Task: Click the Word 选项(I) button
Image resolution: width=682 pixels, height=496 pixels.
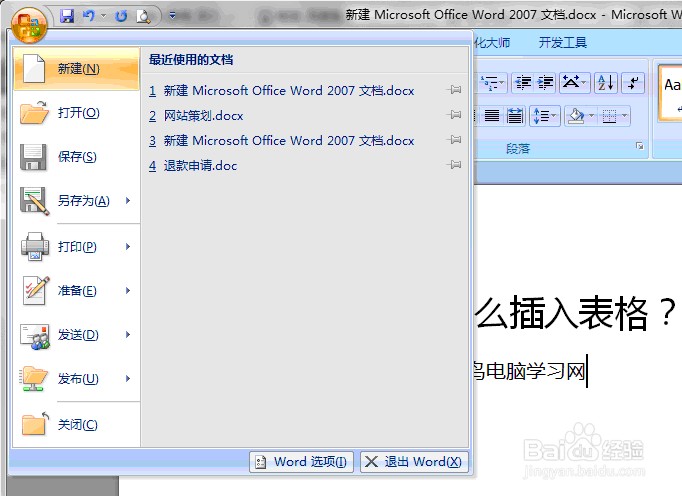Action: (301, 462)
